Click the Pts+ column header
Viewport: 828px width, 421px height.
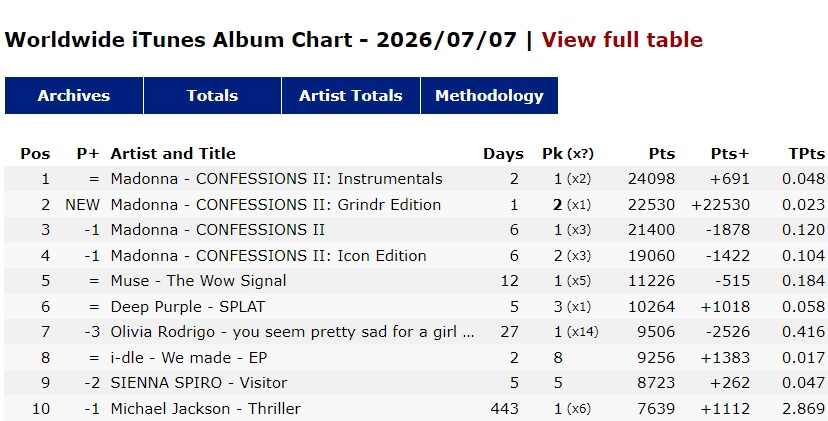pyautogui.click(x=730, y=154)
